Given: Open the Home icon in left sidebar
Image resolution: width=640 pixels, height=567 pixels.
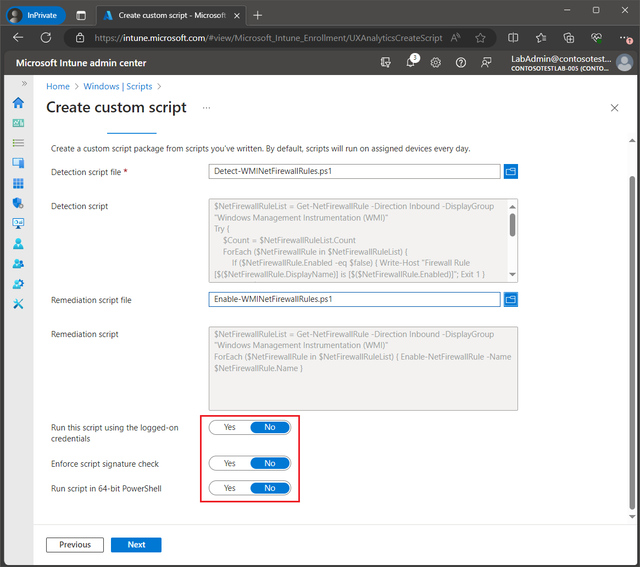Looking at the screenshot, I should (18, 102).
